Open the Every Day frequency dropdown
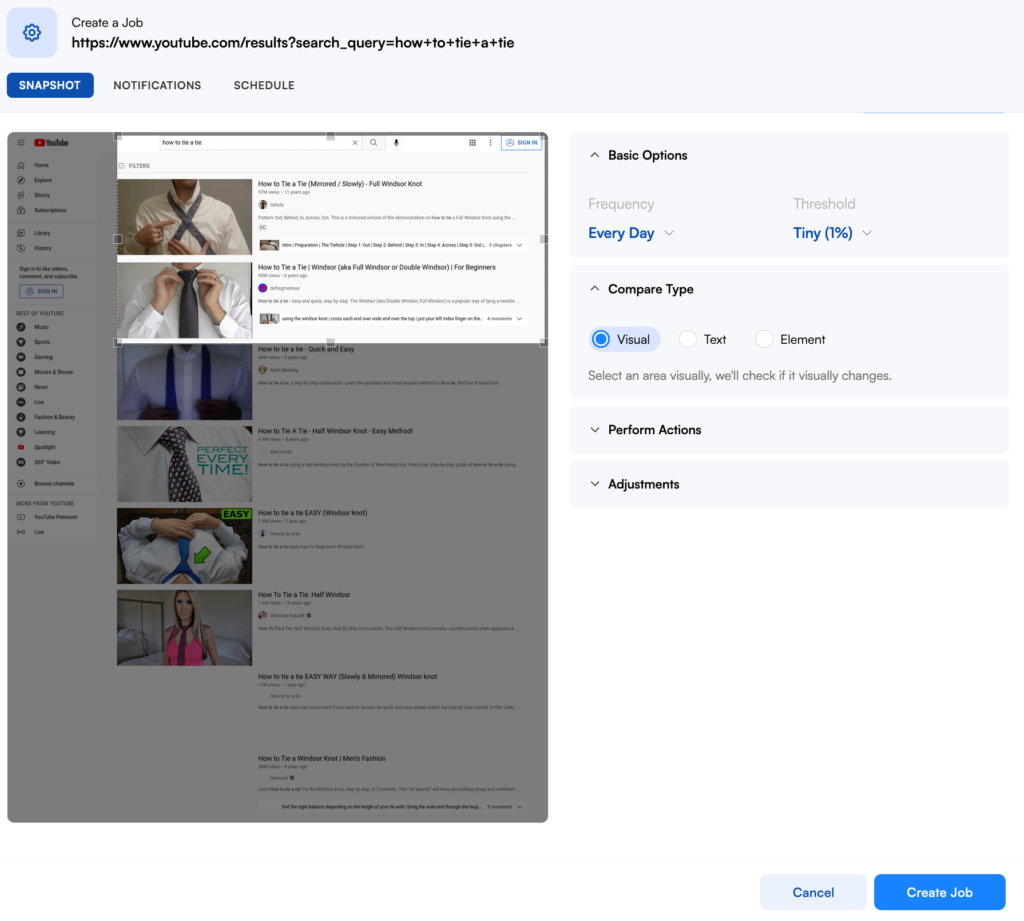 point(631,233)
